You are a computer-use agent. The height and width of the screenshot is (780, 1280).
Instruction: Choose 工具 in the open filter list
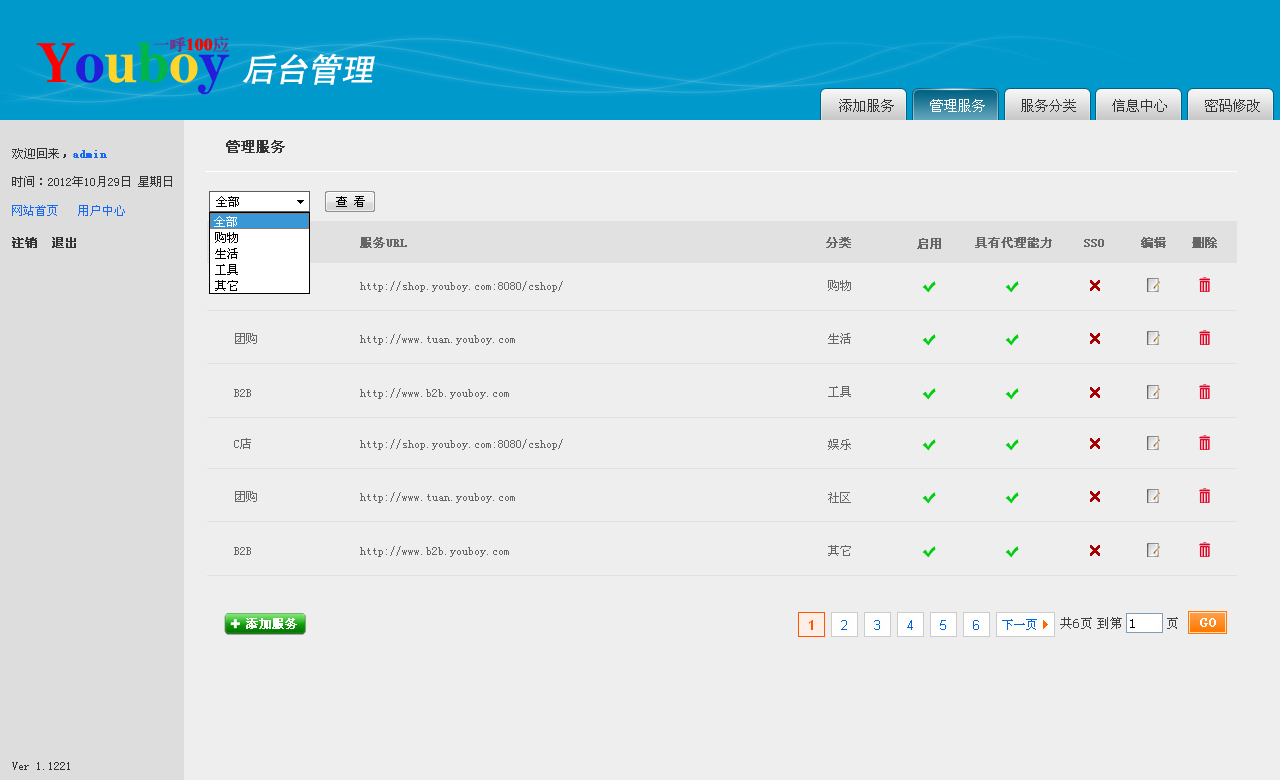tap(259, 270)
